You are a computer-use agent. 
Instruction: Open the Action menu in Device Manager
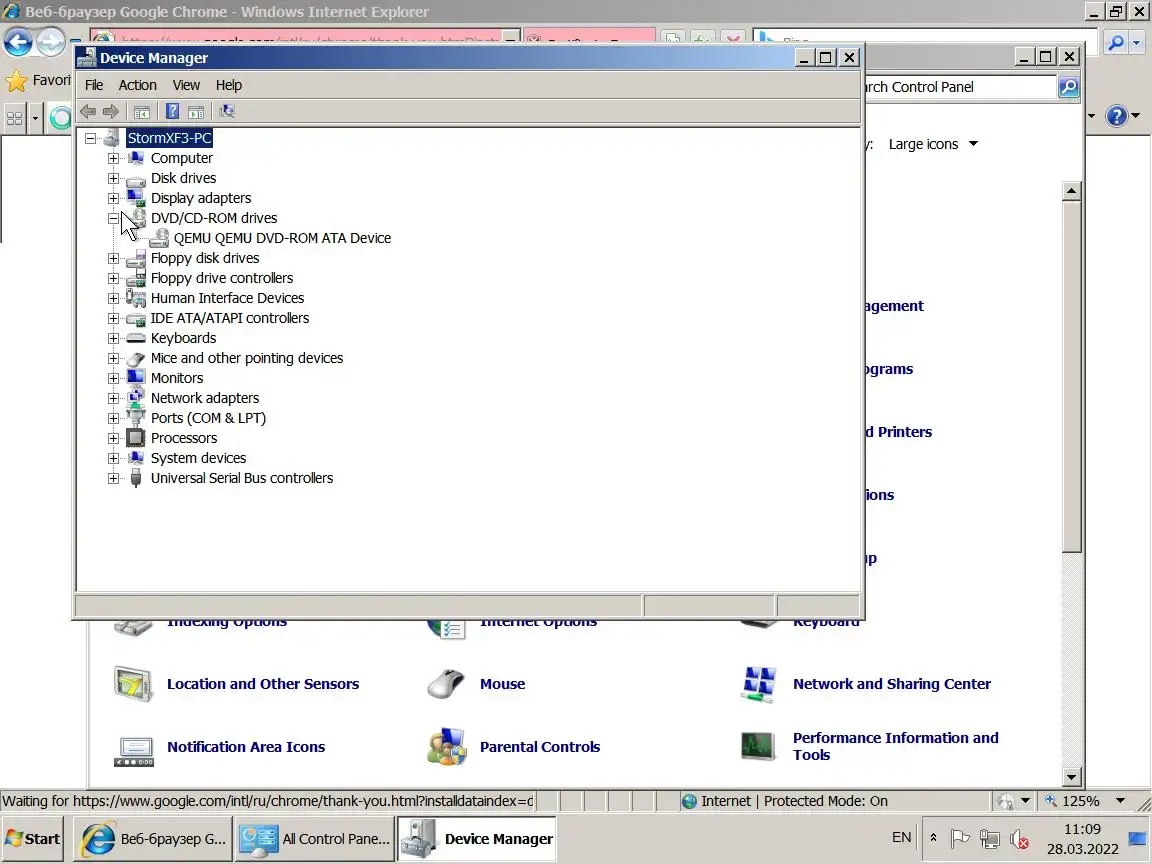137,85
